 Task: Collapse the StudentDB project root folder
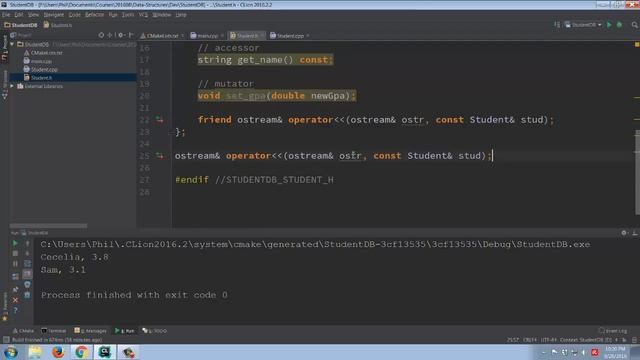12,44
